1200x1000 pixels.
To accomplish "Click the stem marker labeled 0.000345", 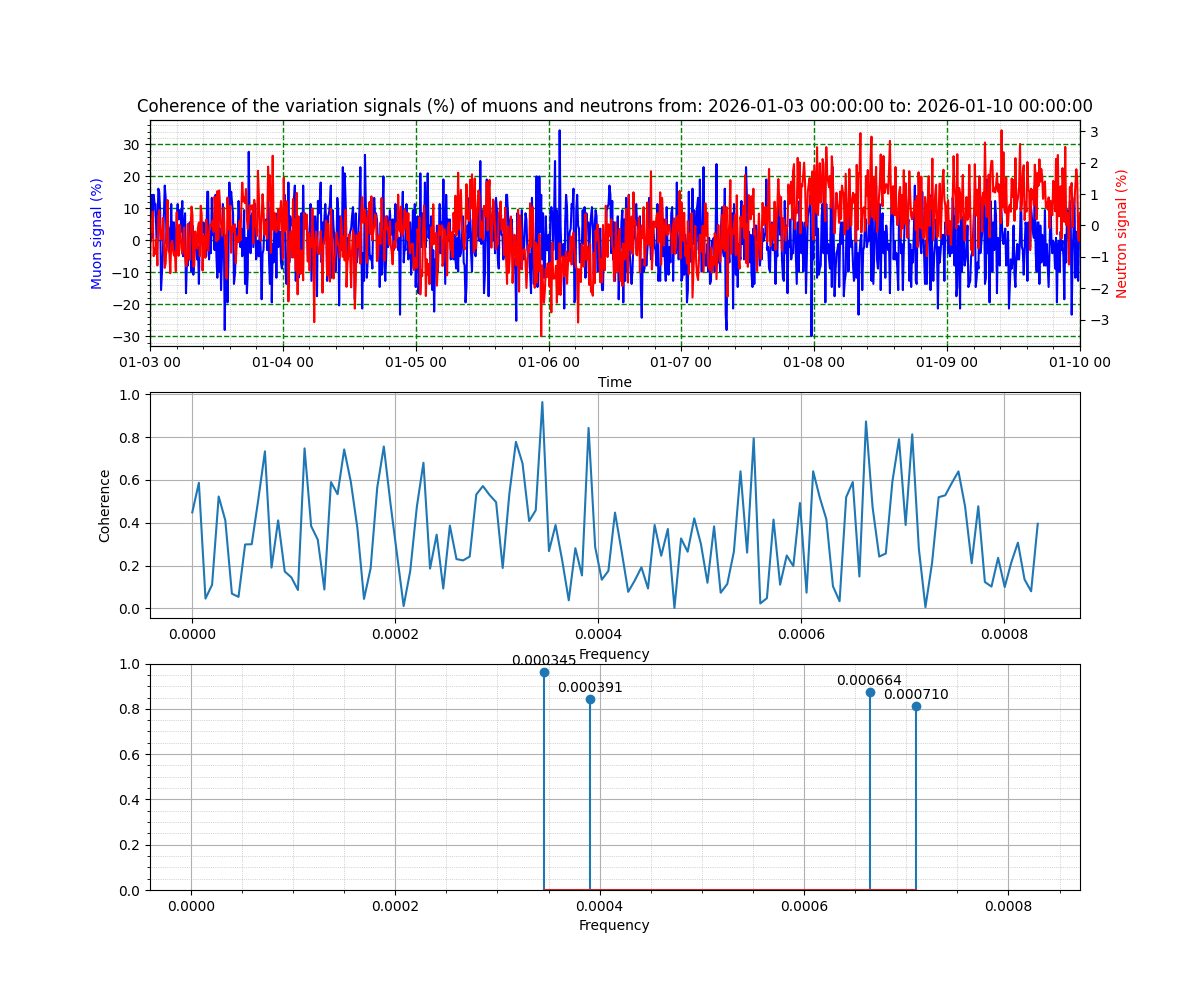I will coord(544,672).
